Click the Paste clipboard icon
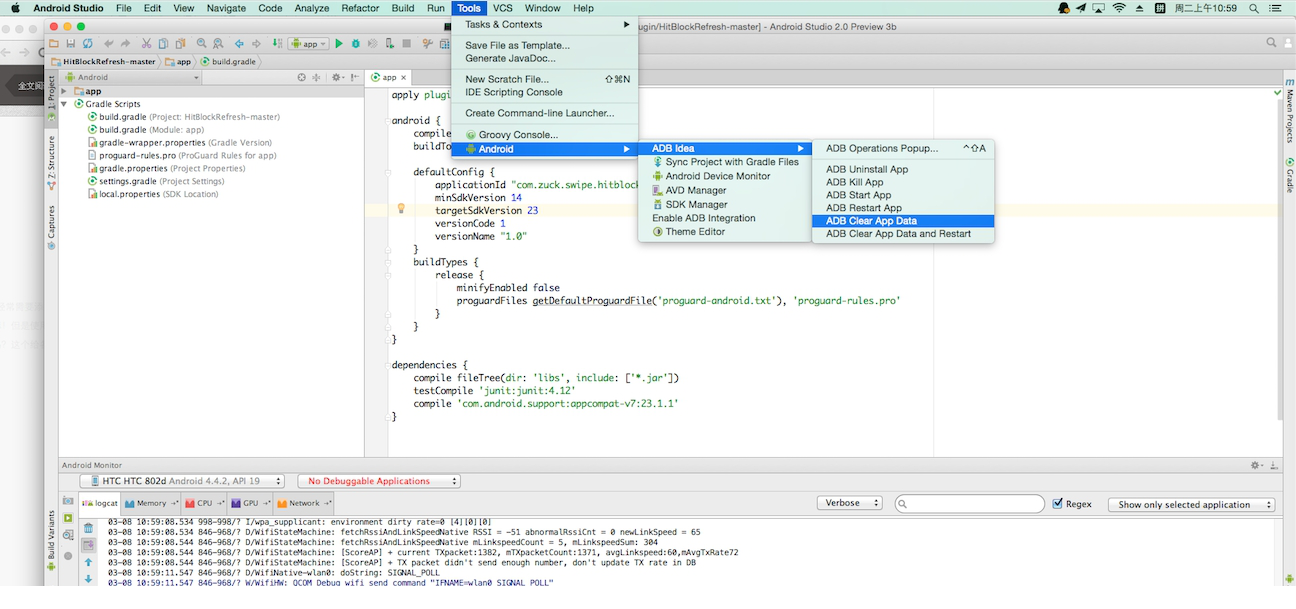 click(180, 44)
